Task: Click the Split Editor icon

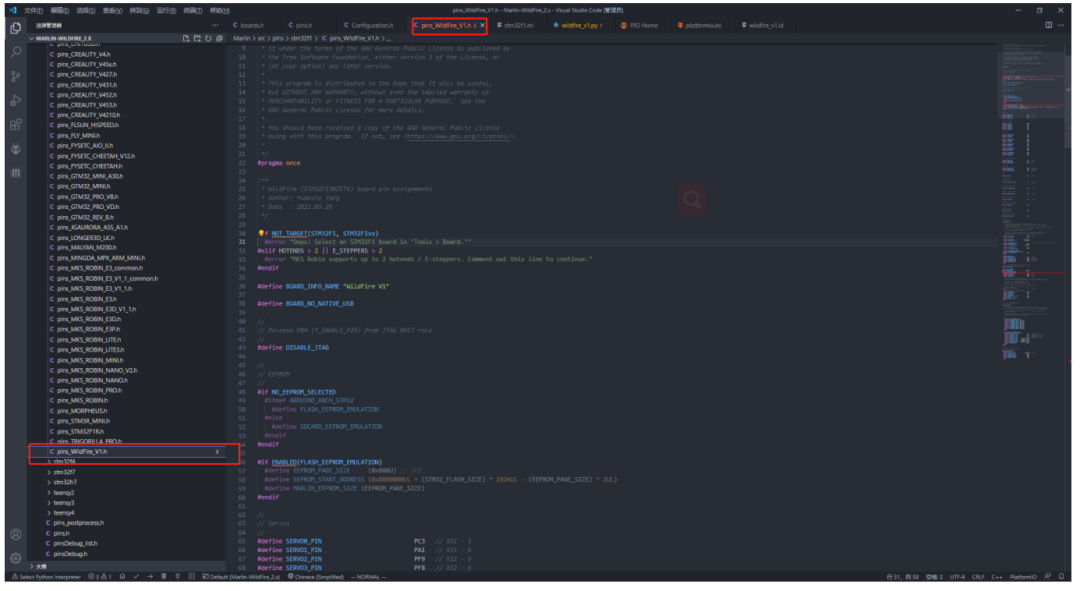Action: [1049, 25]
